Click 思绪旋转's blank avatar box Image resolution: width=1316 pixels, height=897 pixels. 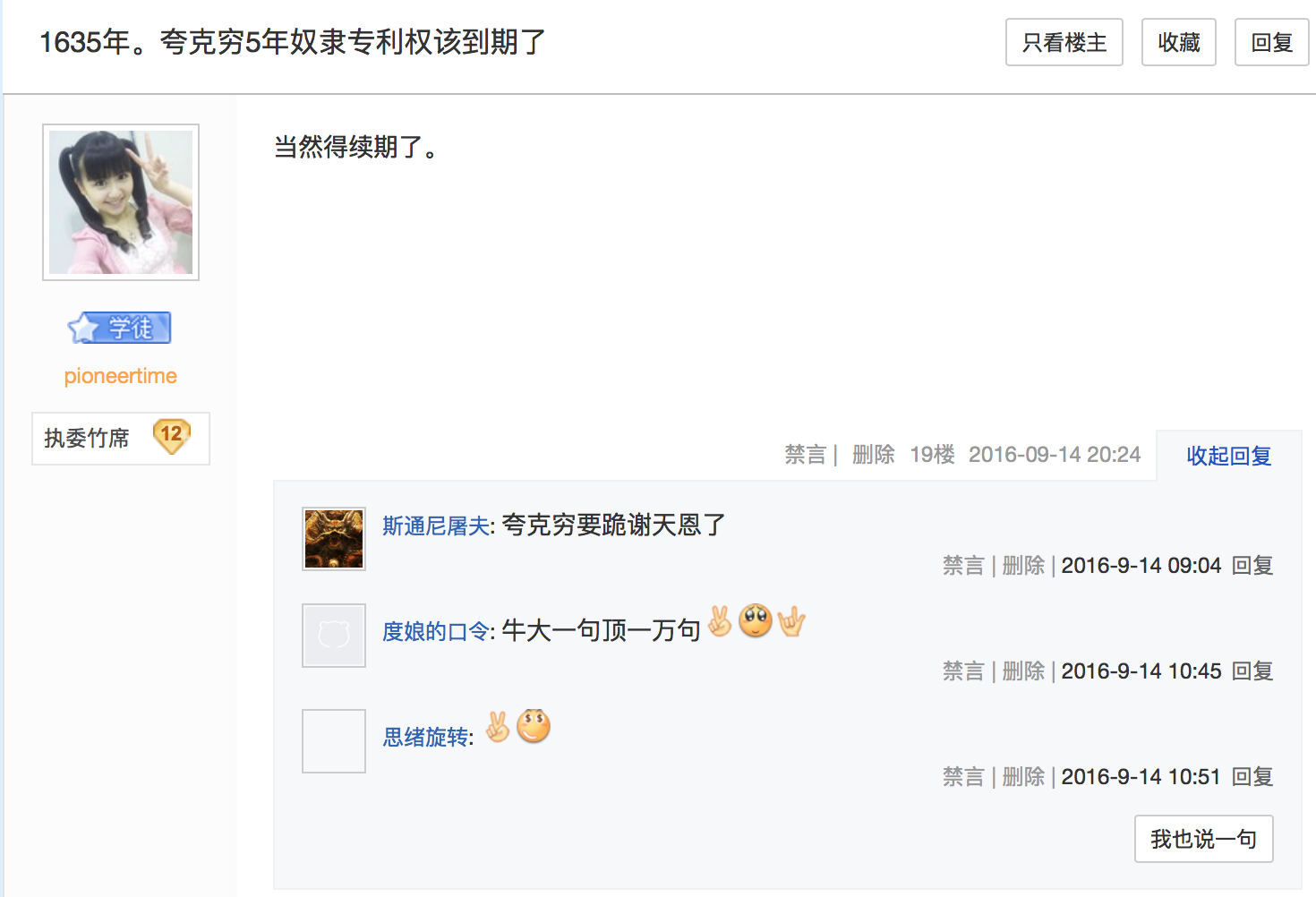pos(334,741)
